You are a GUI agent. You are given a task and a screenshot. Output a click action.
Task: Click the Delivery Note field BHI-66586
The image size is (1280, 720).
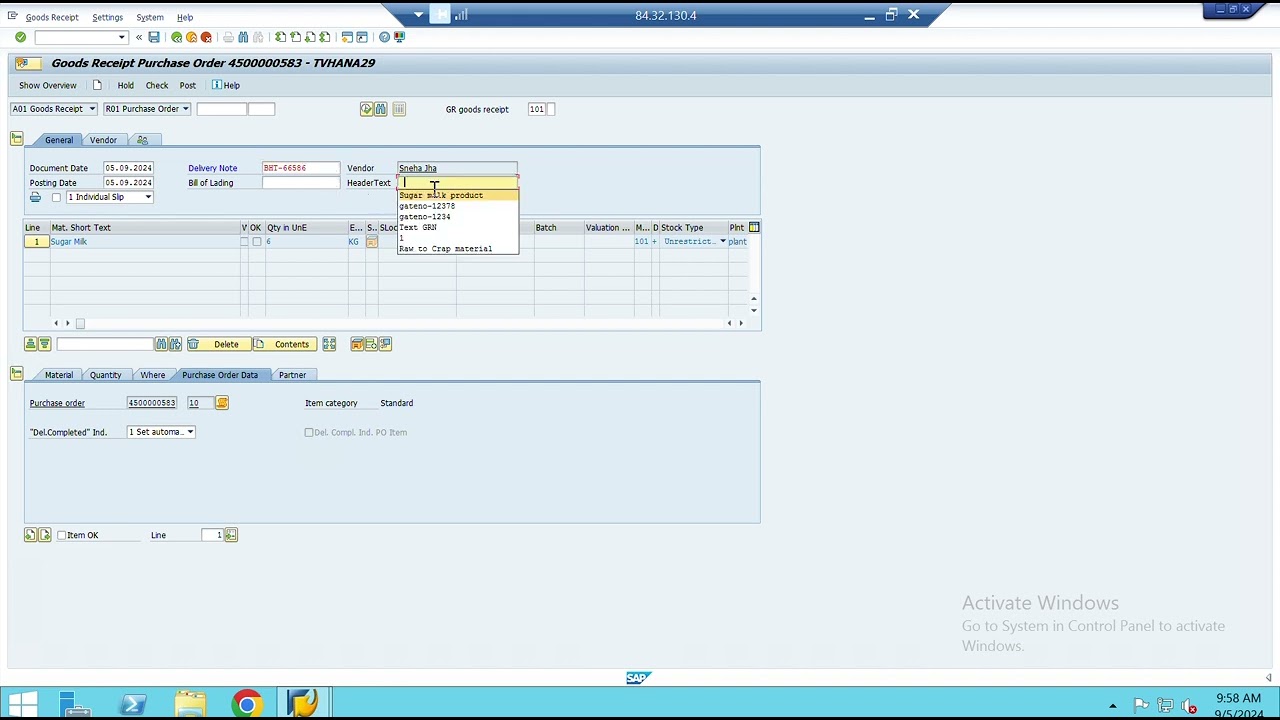pyautogui.click(x=301, y=168)
